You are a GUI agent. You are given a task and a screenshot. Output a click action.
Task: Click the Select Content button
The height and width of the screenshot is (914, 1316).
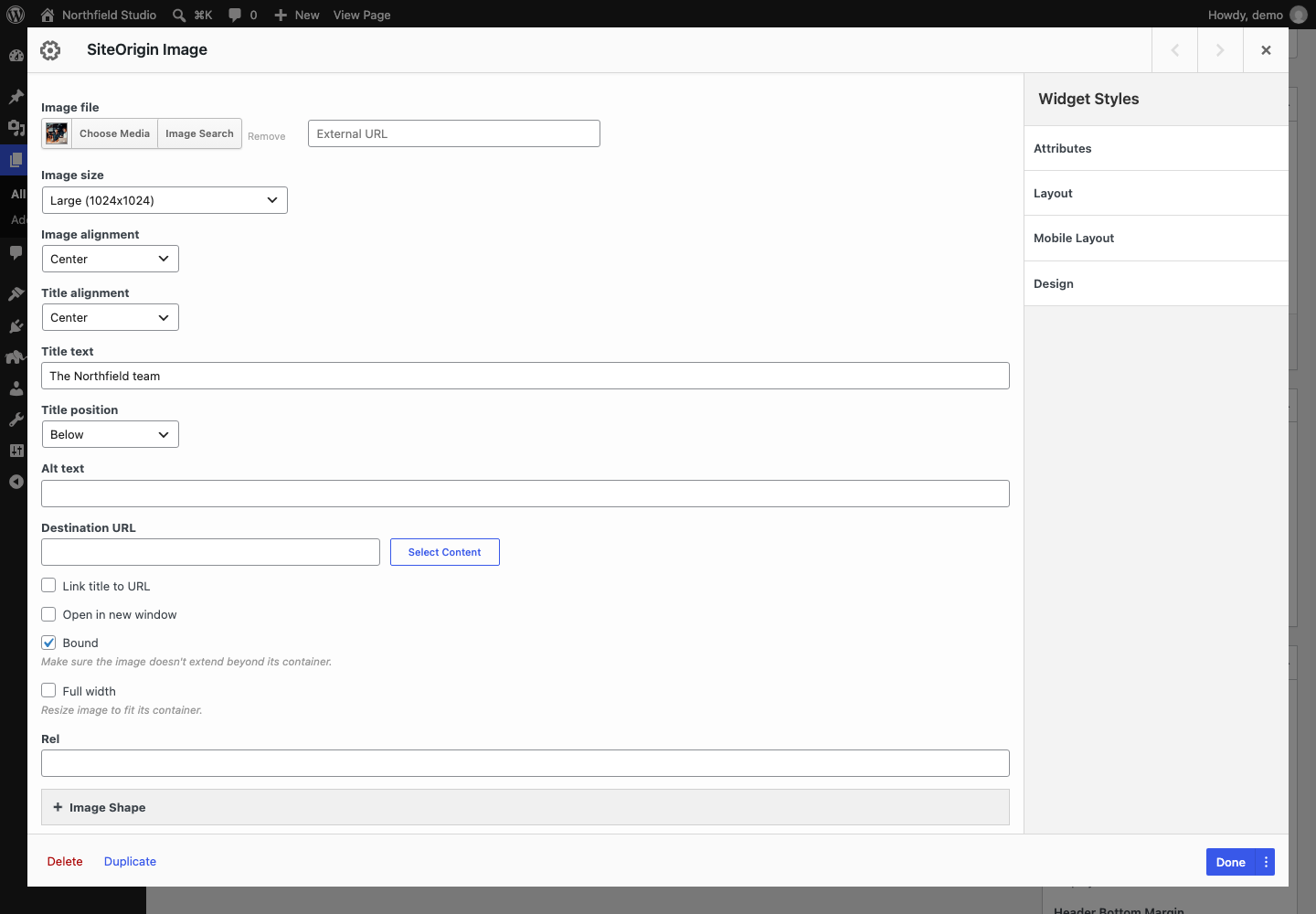click(x=445, y=552)
